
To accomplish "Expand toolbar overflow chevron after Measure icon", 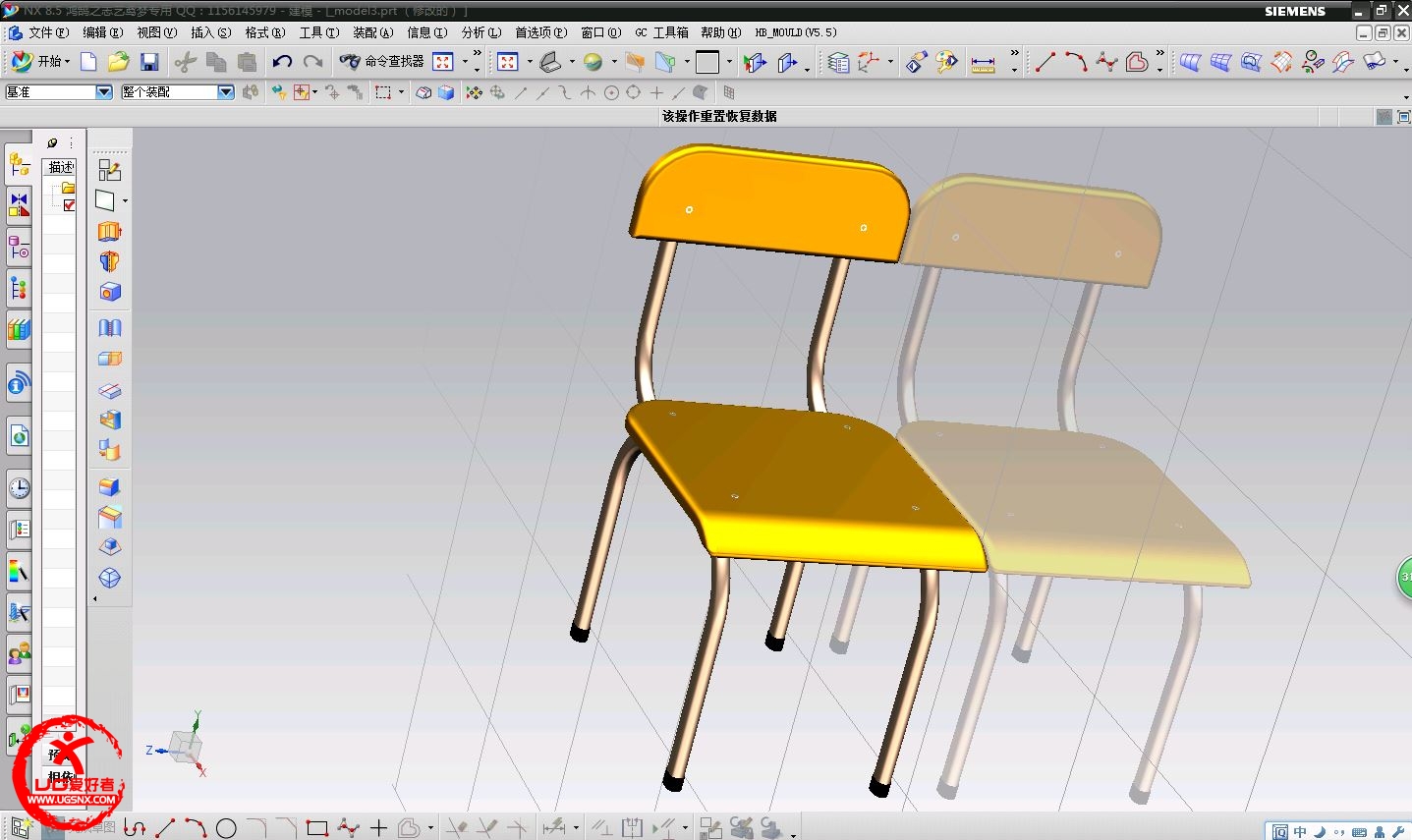I will click(x=1014, y=54).
